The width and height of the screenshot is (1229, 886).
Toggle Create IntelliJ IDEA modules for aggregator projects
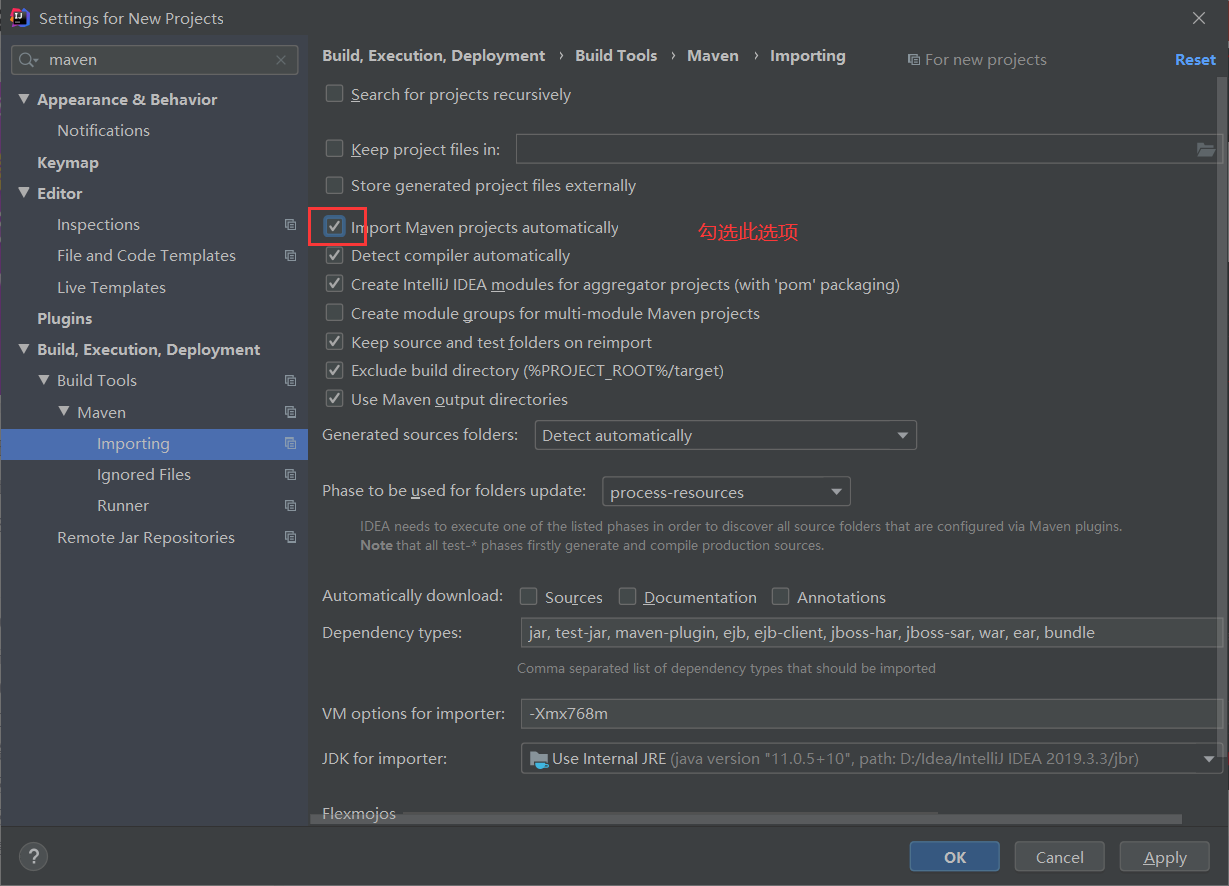(x=335, y=285)
